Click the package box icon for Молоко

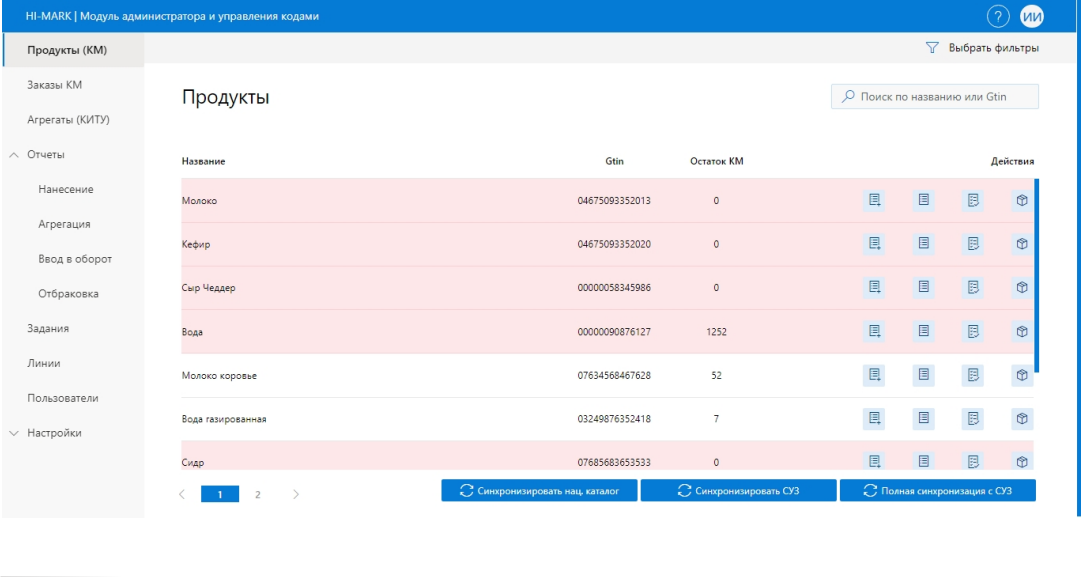[1022, 201]
